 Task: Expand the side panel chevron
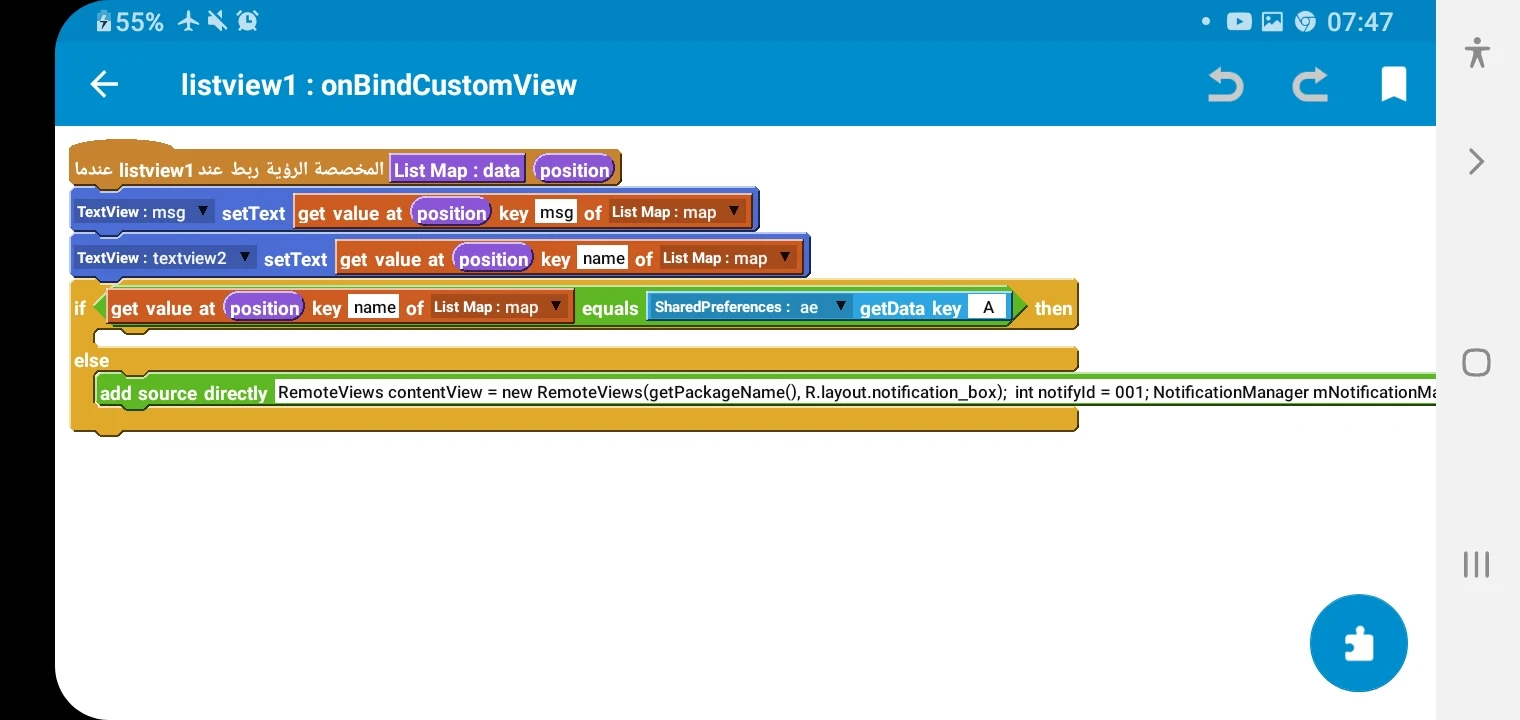click(x=1477, y=162)
